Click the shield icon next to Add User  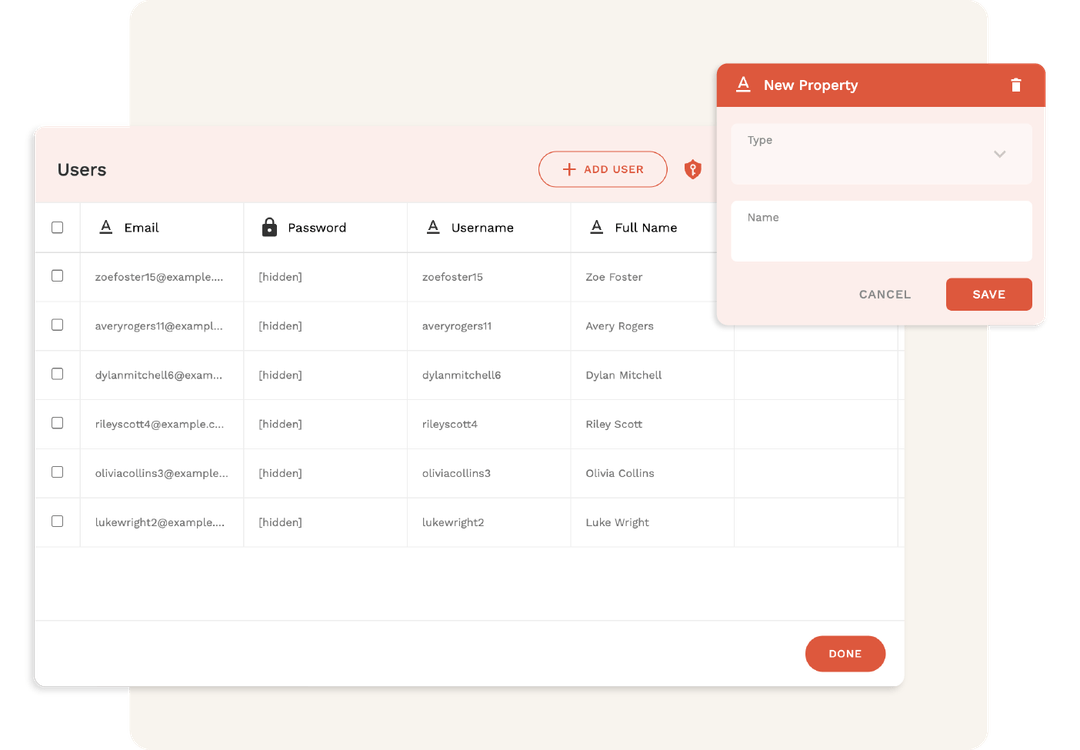[x=692, y=169]
